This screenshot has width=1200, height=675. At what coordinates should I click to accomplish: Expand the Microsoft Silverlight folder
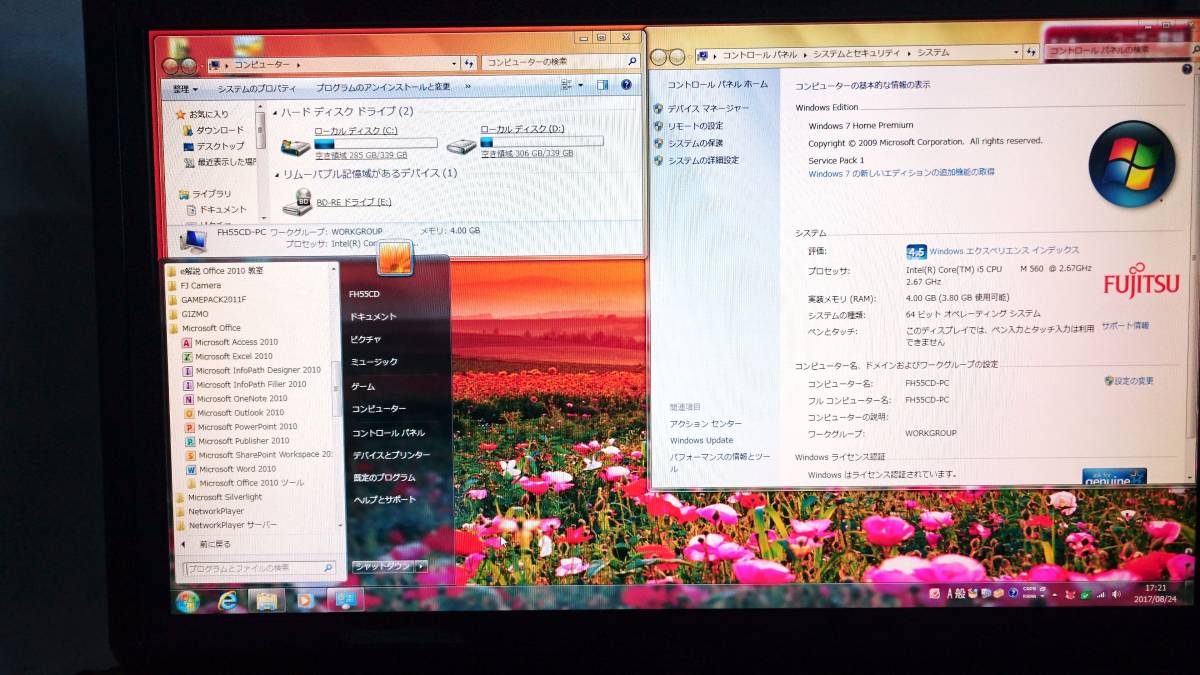pyautogui.click(x=218, y=497)
